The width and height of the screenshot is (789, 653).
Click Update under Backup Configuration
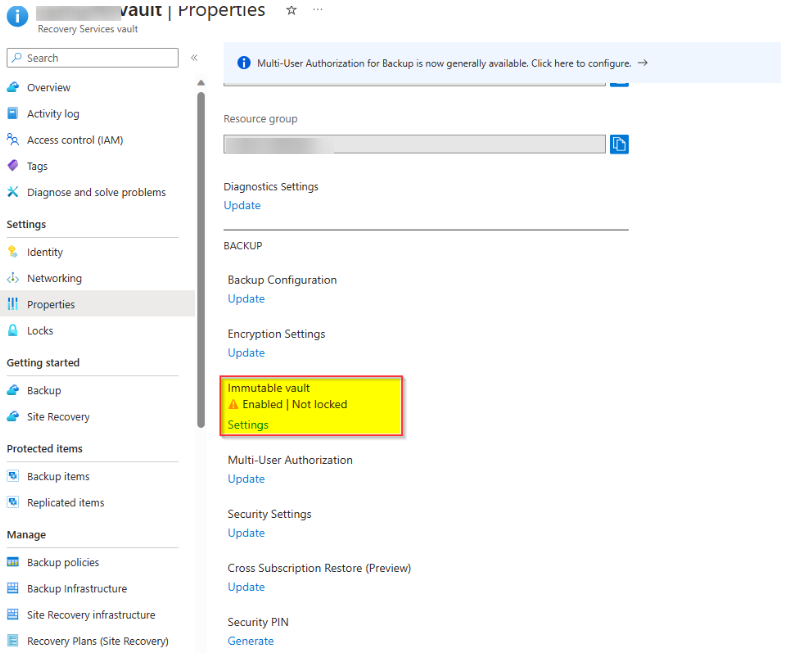point(246,299)
